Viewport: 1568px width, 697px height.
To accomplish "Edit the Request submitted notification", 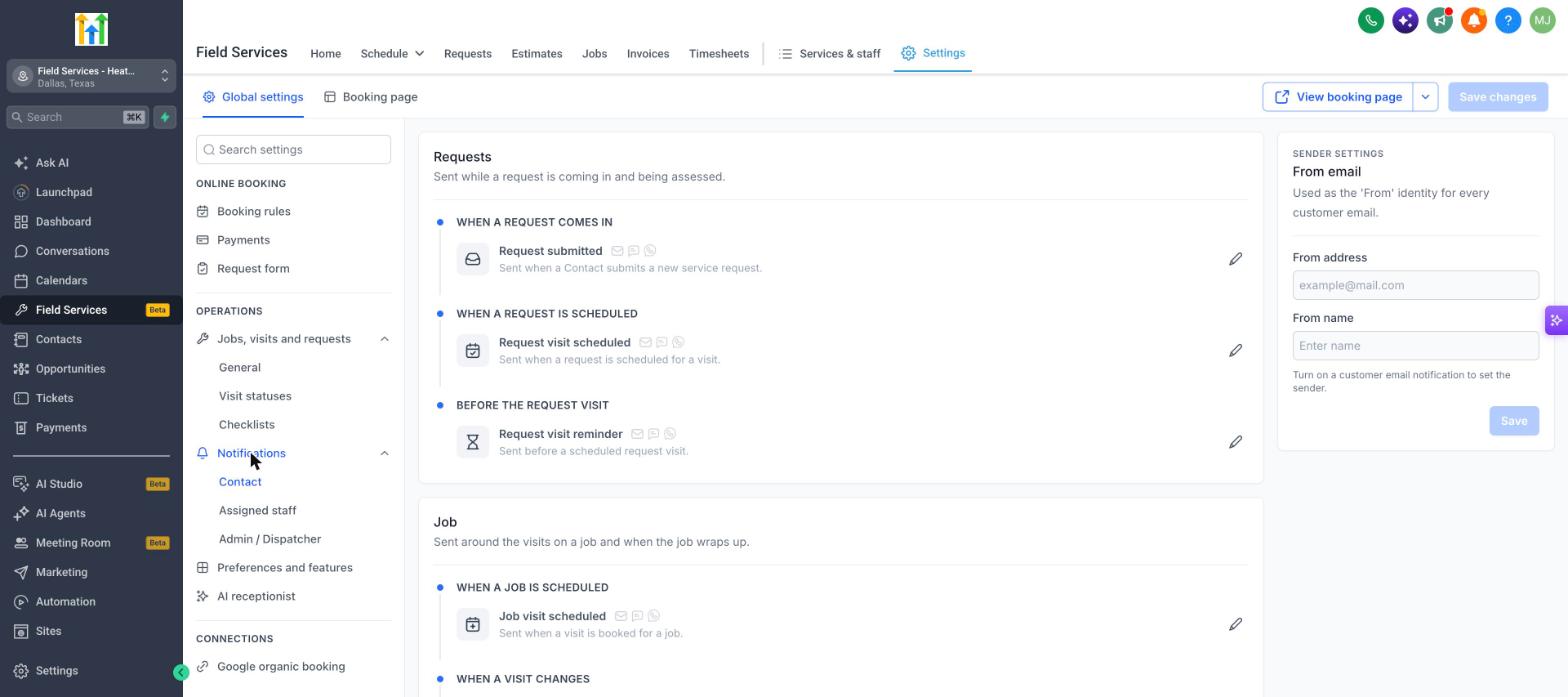I will coord(1235,259).
